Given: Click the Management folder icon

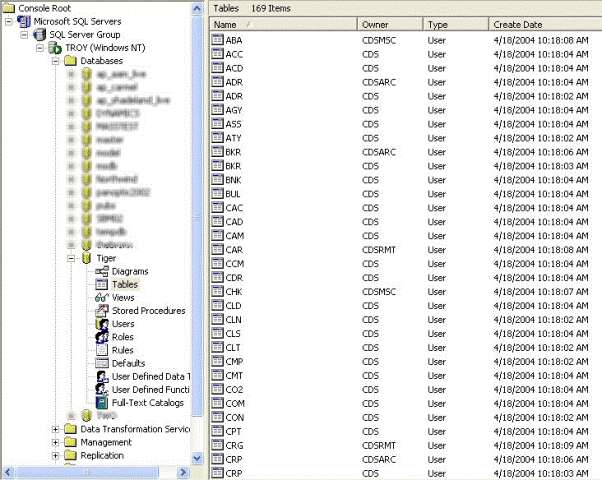Looking at the screenshot, I should coord(70,442).
